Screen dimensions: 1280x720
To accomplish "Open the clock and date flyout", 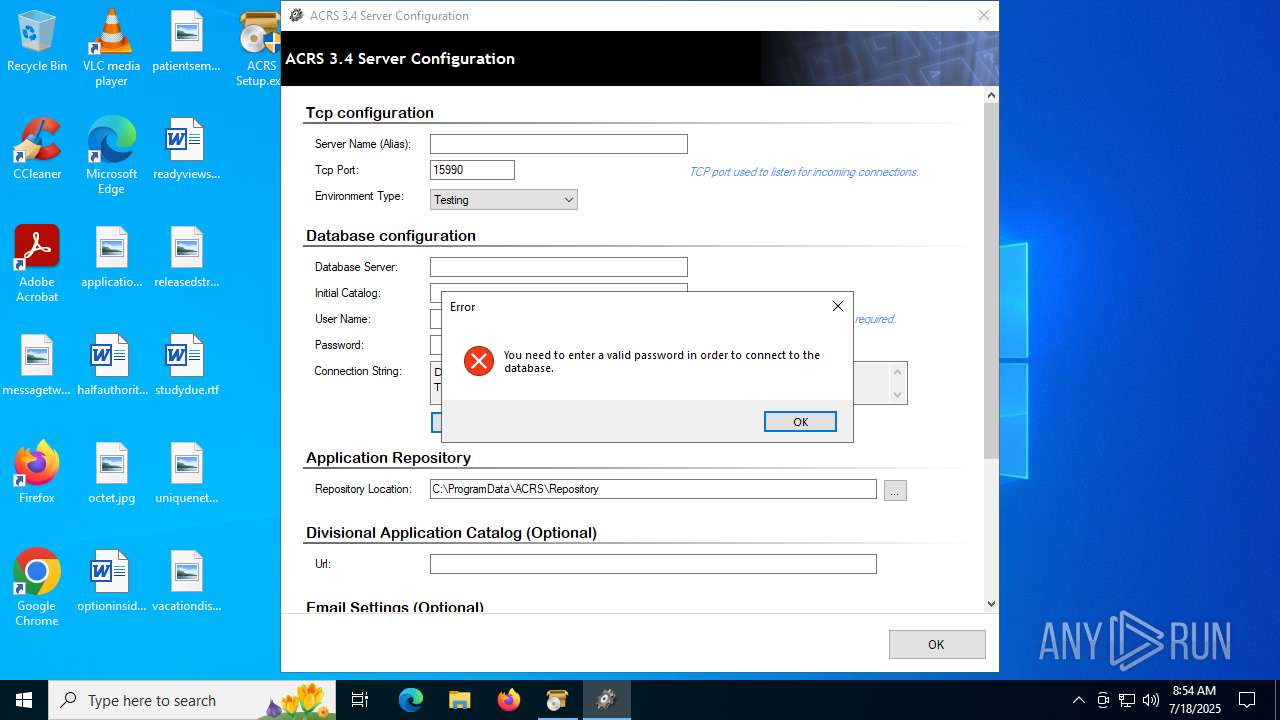I will (1194, 700).
